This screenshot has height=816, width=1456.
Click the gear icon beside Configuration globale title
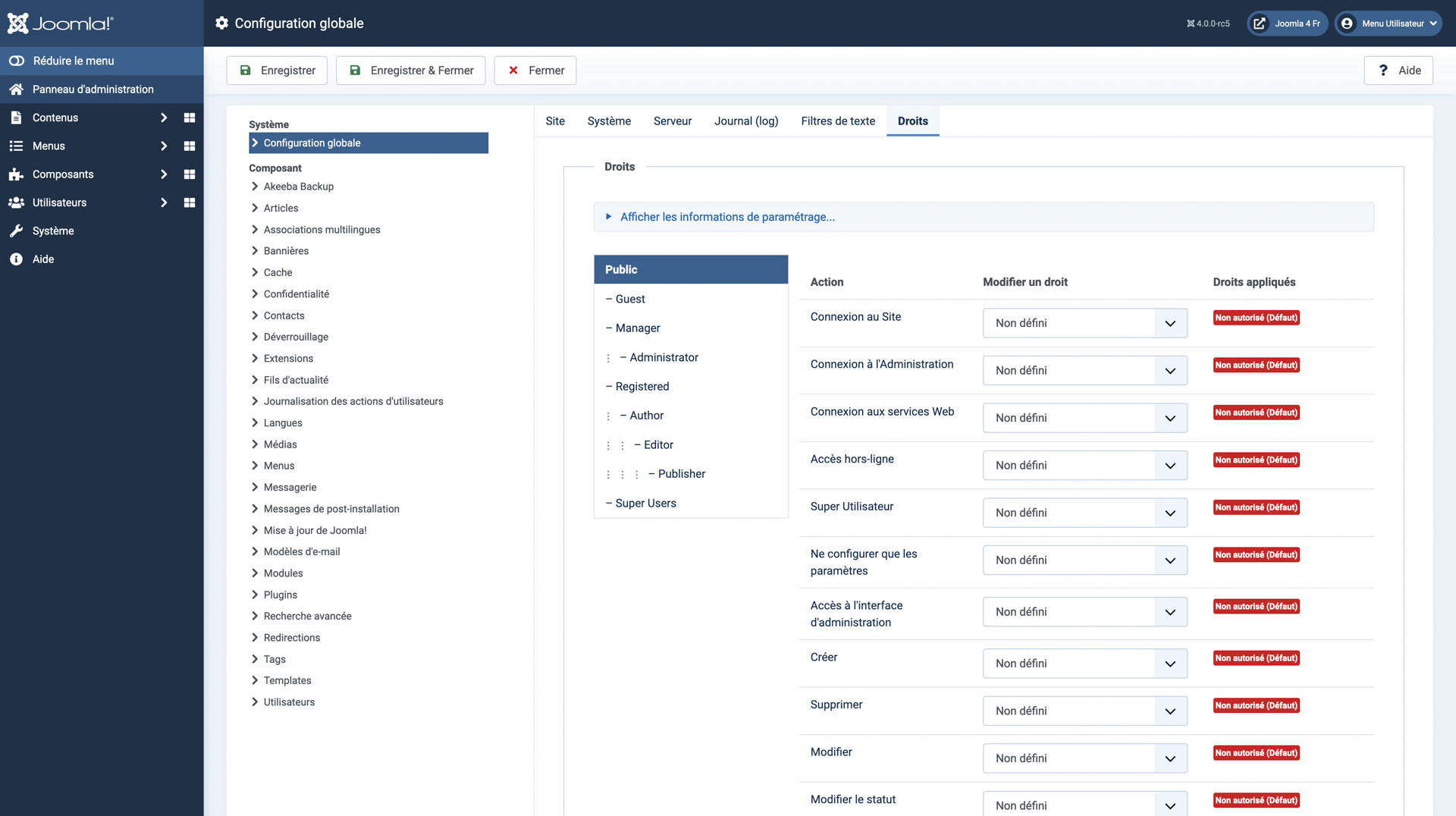[x=221, y=24]
